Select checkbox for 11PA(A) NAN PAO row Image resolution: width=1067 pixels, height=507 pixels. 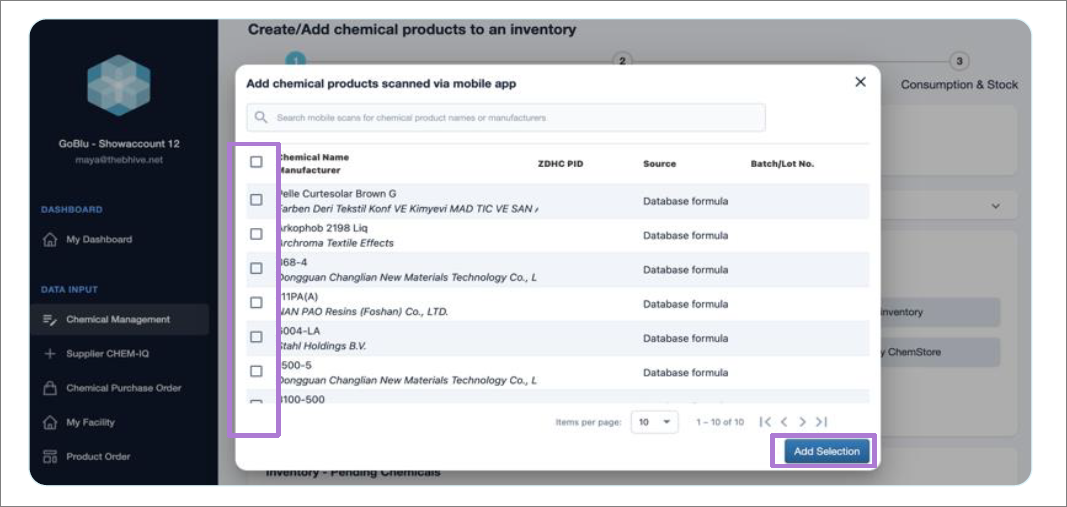(x=257, y=303)
